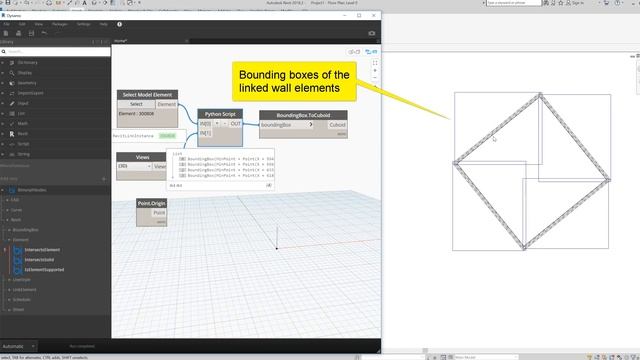Click the Undo icon in Dynamo toolbar

coord(44,33)
